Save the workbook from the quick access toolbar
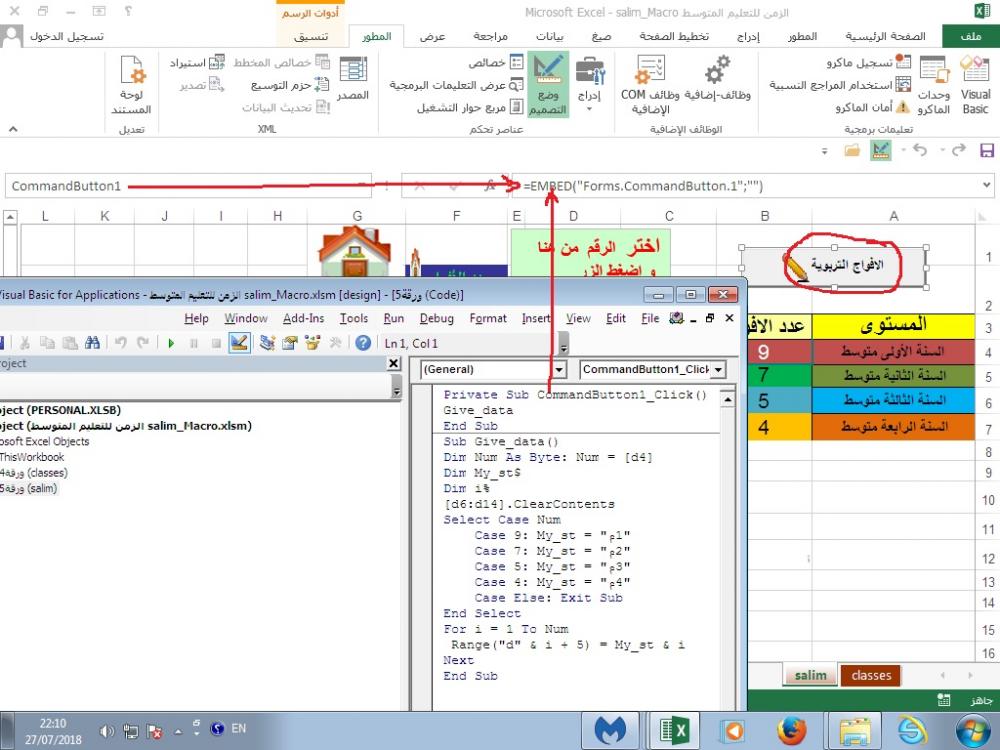Screen dimensions: 1000x750 987,151
